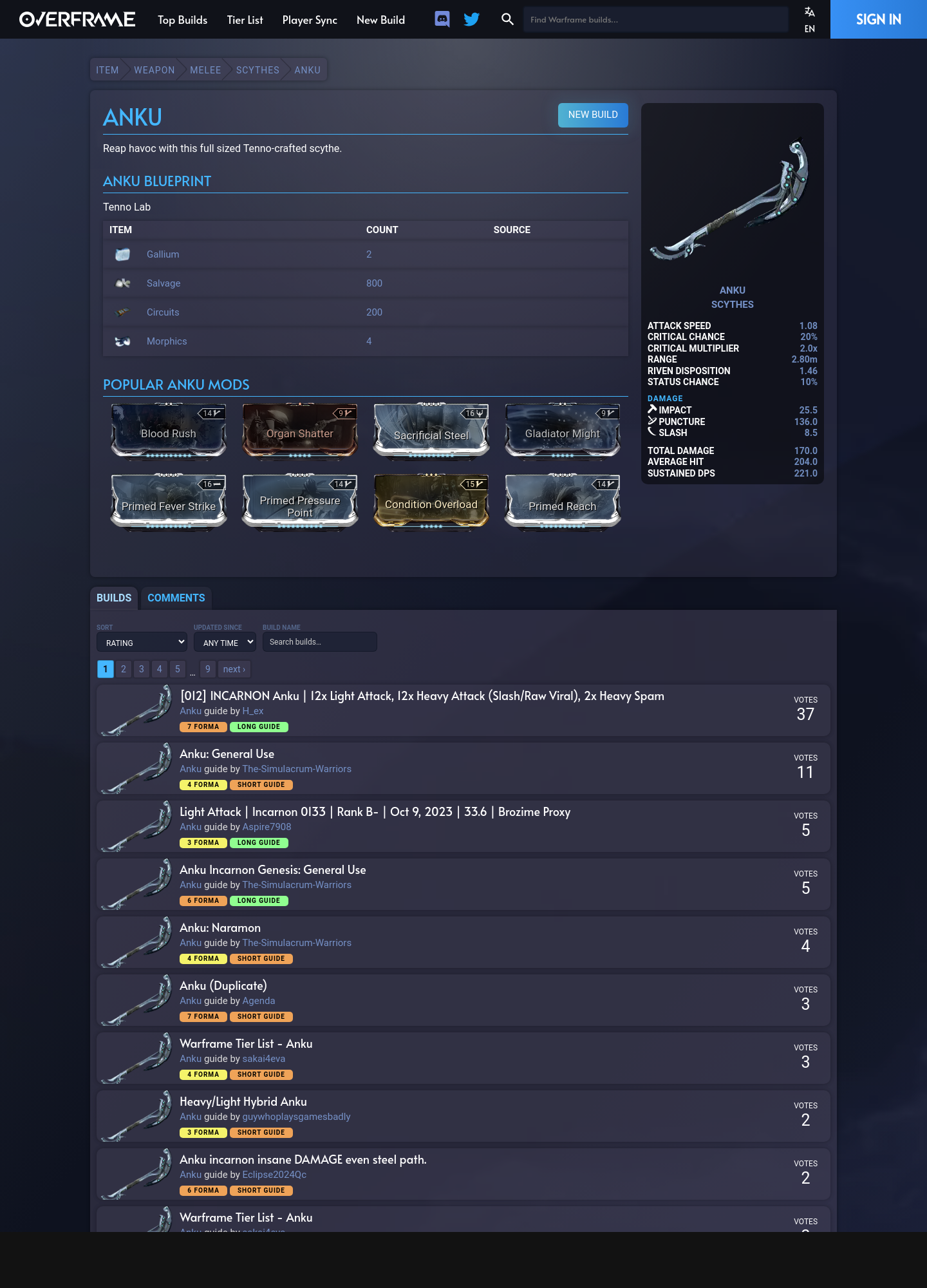Open the language translate icon

810,12
